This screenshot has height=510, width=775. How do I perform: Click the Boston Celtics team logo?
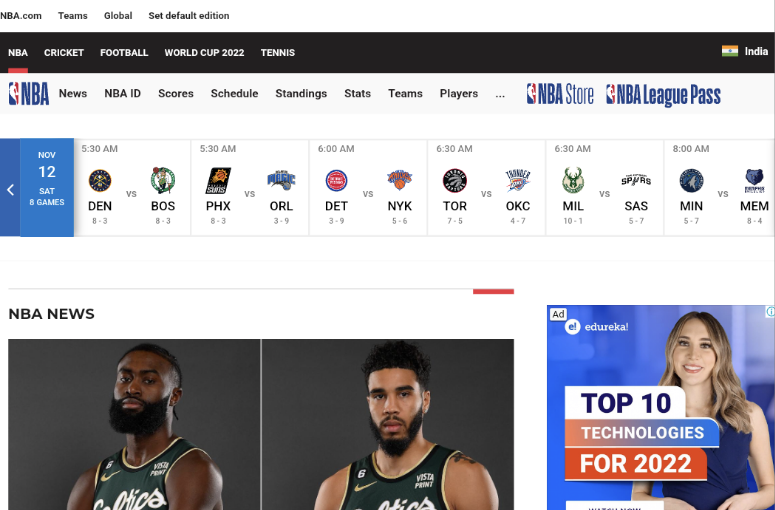tap(163, 180)
